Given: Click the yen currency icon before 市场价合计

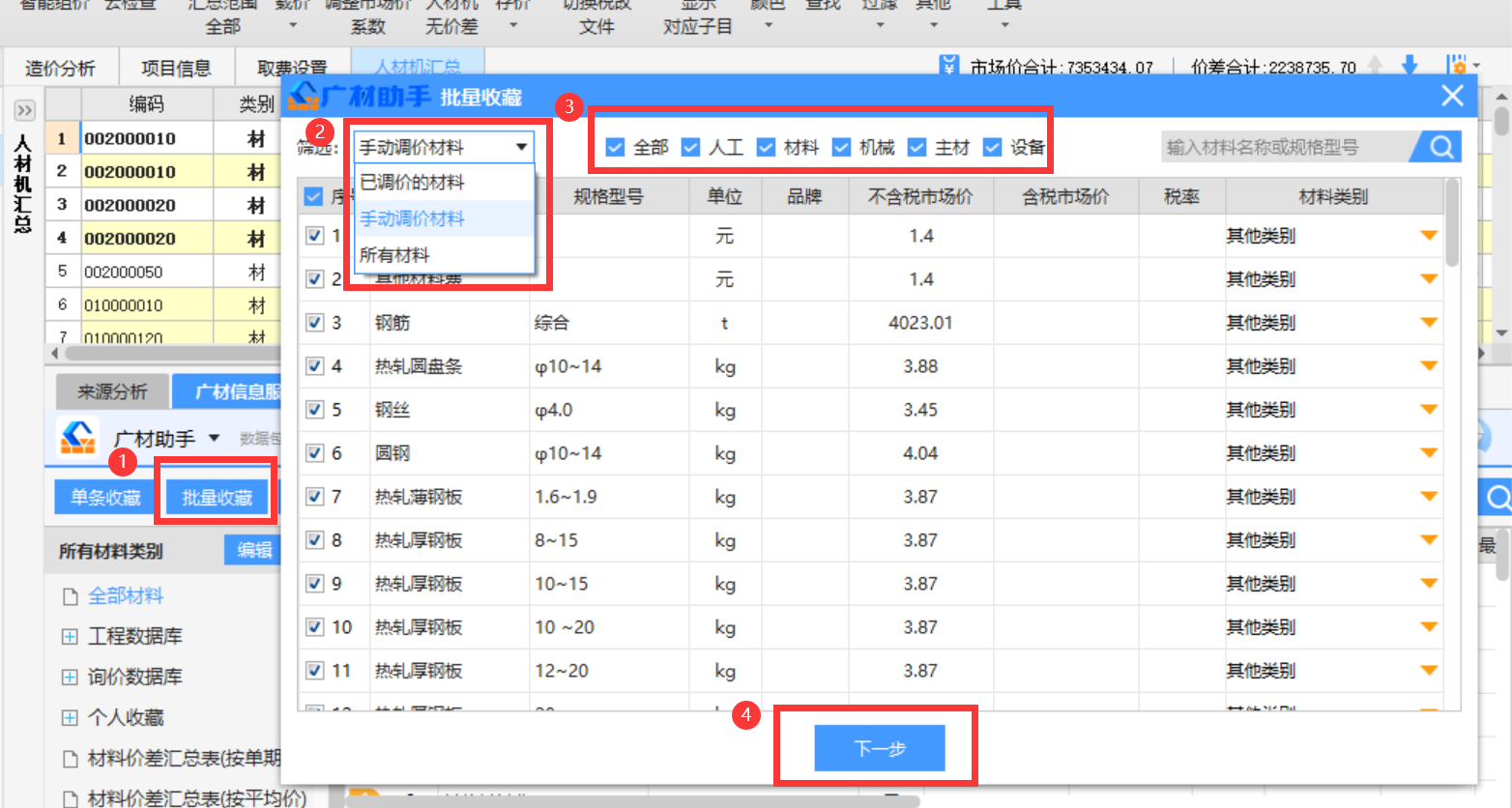Looking at the screenshot, I should click(x=949, y=66).
